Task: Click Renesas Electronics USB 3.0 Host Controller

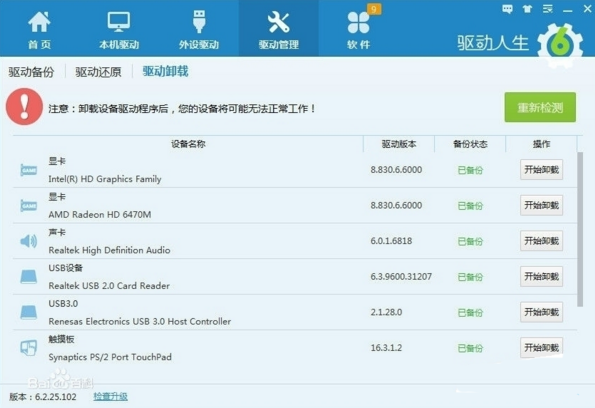Action: click(x=140, y=321)
